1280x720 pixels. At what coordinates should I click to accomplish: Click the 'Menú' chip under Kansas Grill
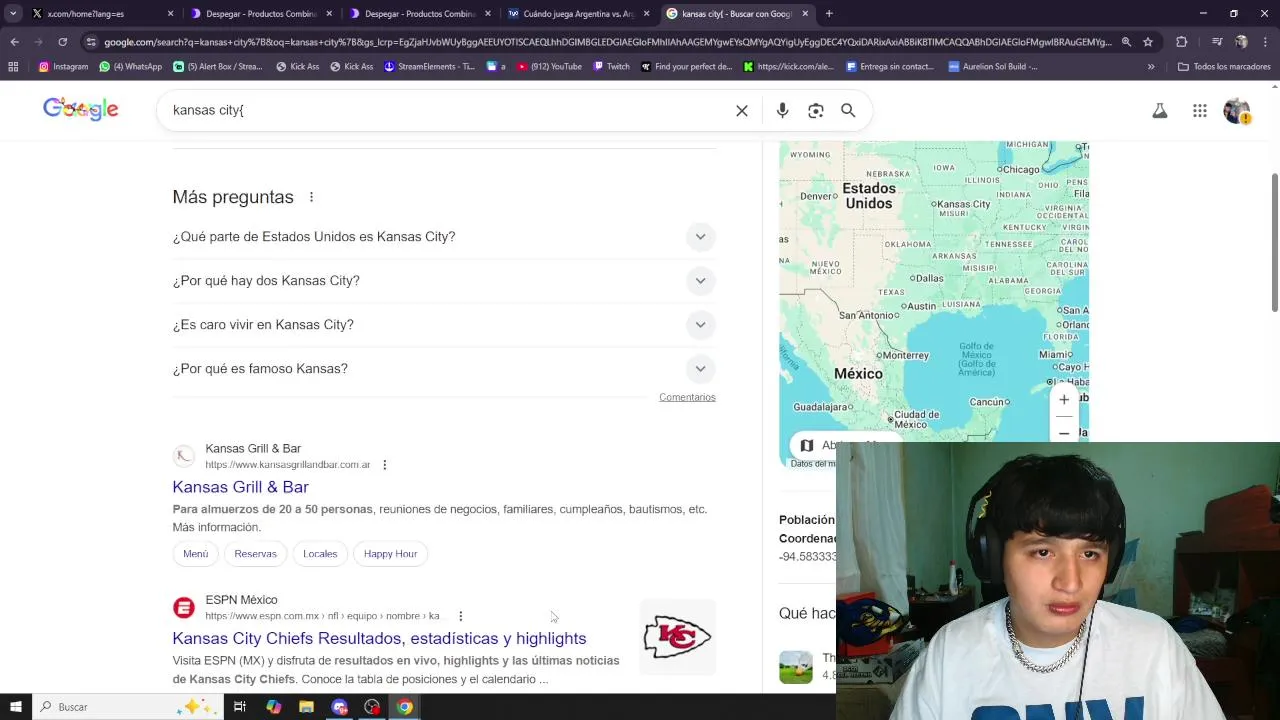pyautogui.click(x=196, y=554)
